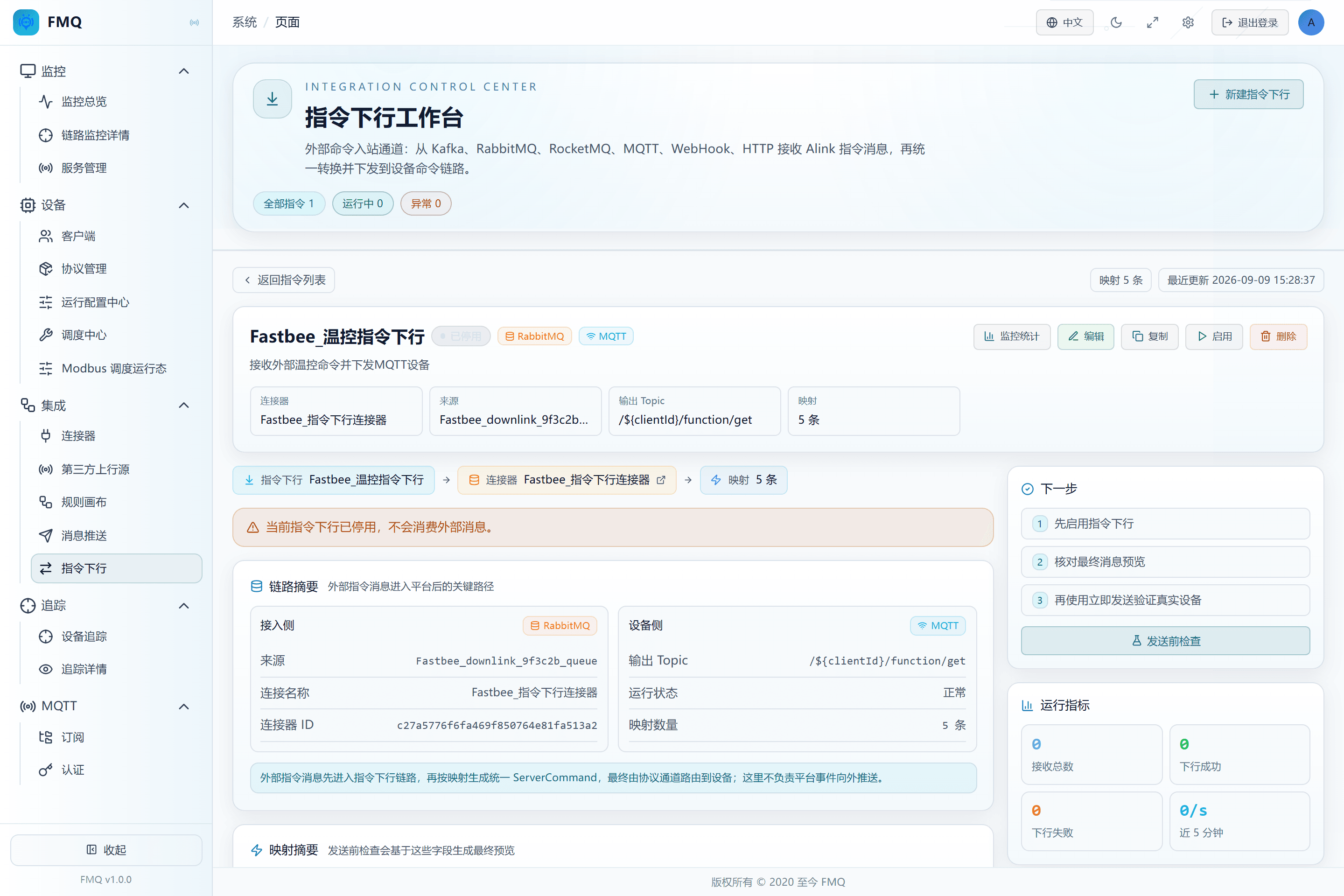Collapse the 集成 sidebar group
Screen dimensions: 1344x896
point(183,405)
